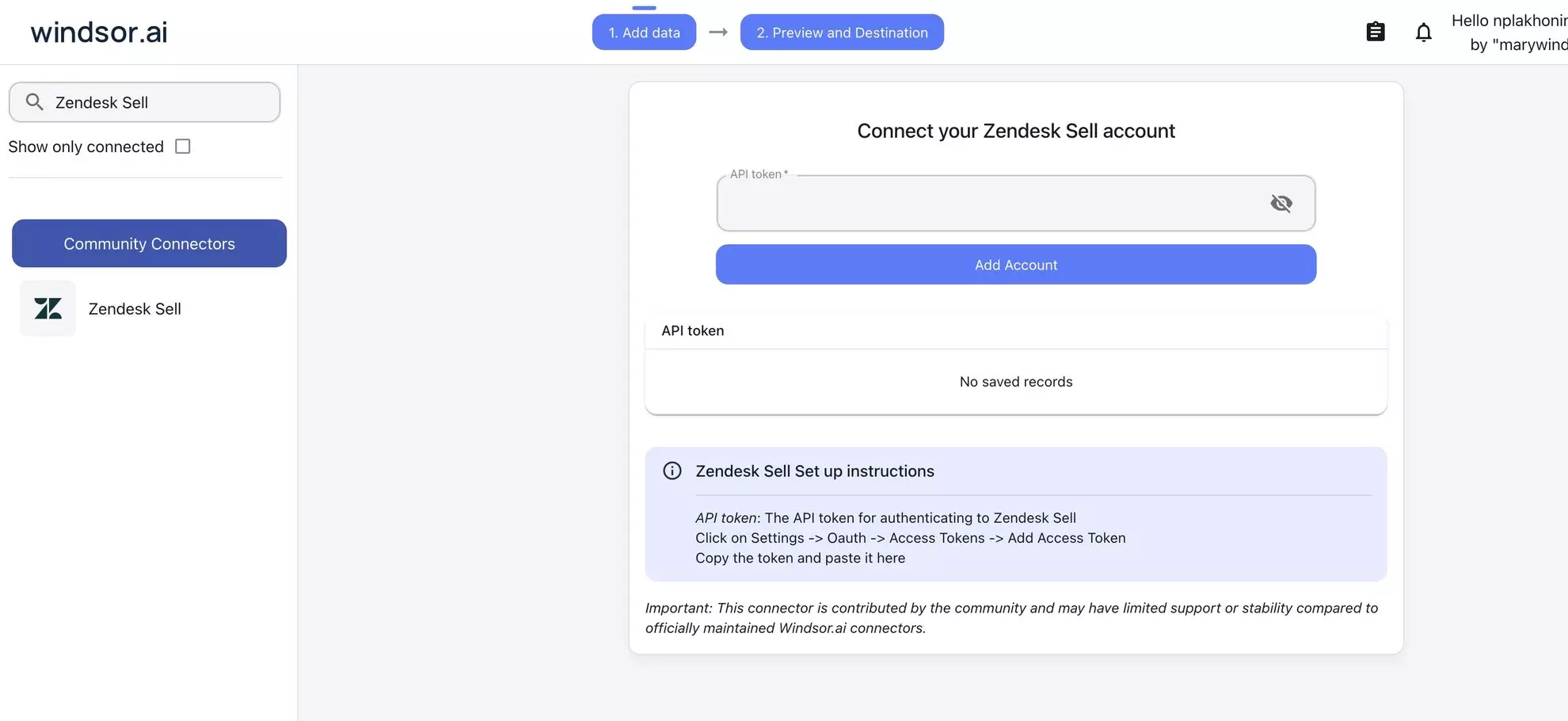The image size is (1568, 721).
Task: Click the clipboard/tasks icon in the header
Action: (x=1375, y=32)
